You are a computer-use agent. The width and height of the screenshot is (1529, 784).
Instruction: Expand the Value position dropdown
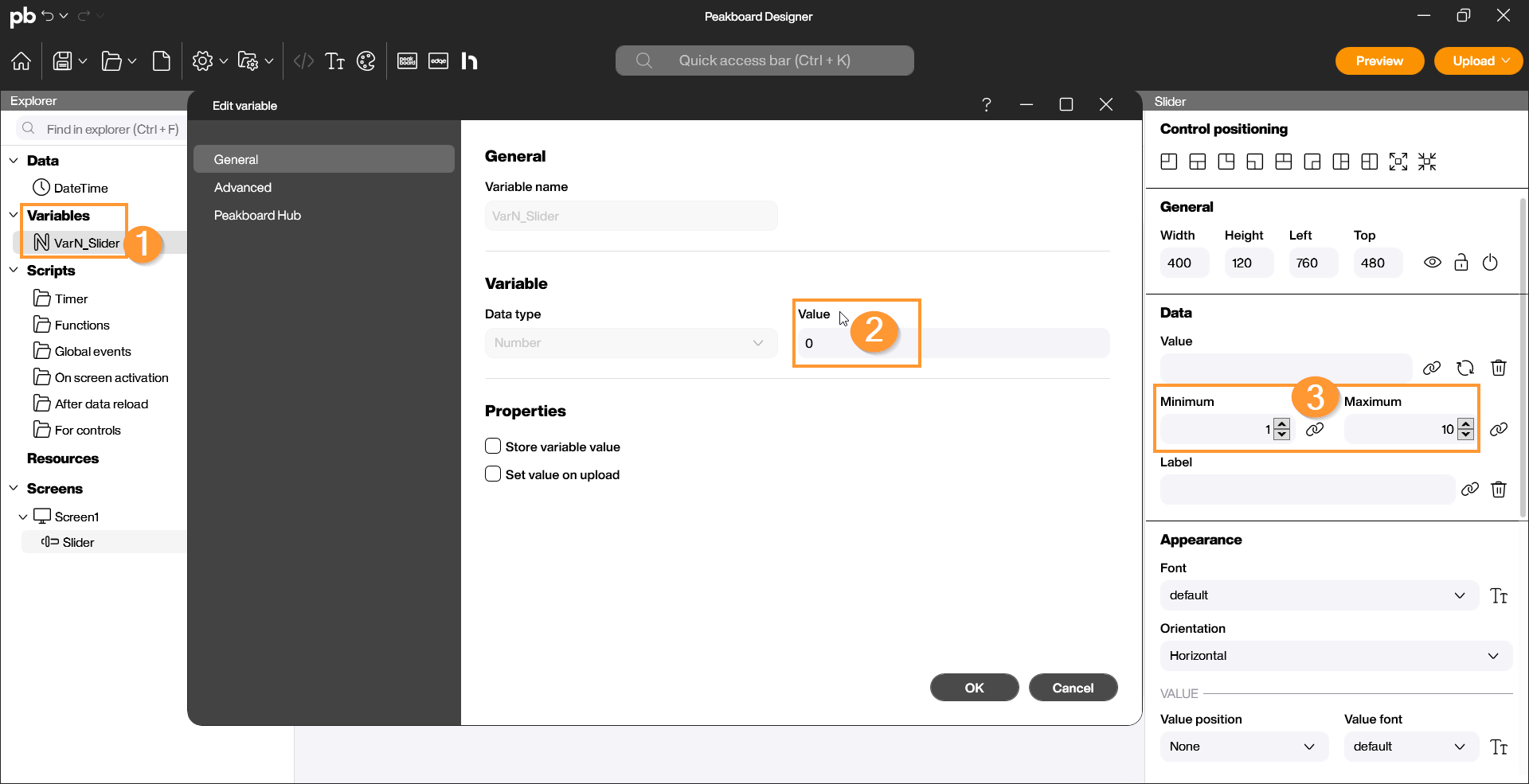point(1243,747)
